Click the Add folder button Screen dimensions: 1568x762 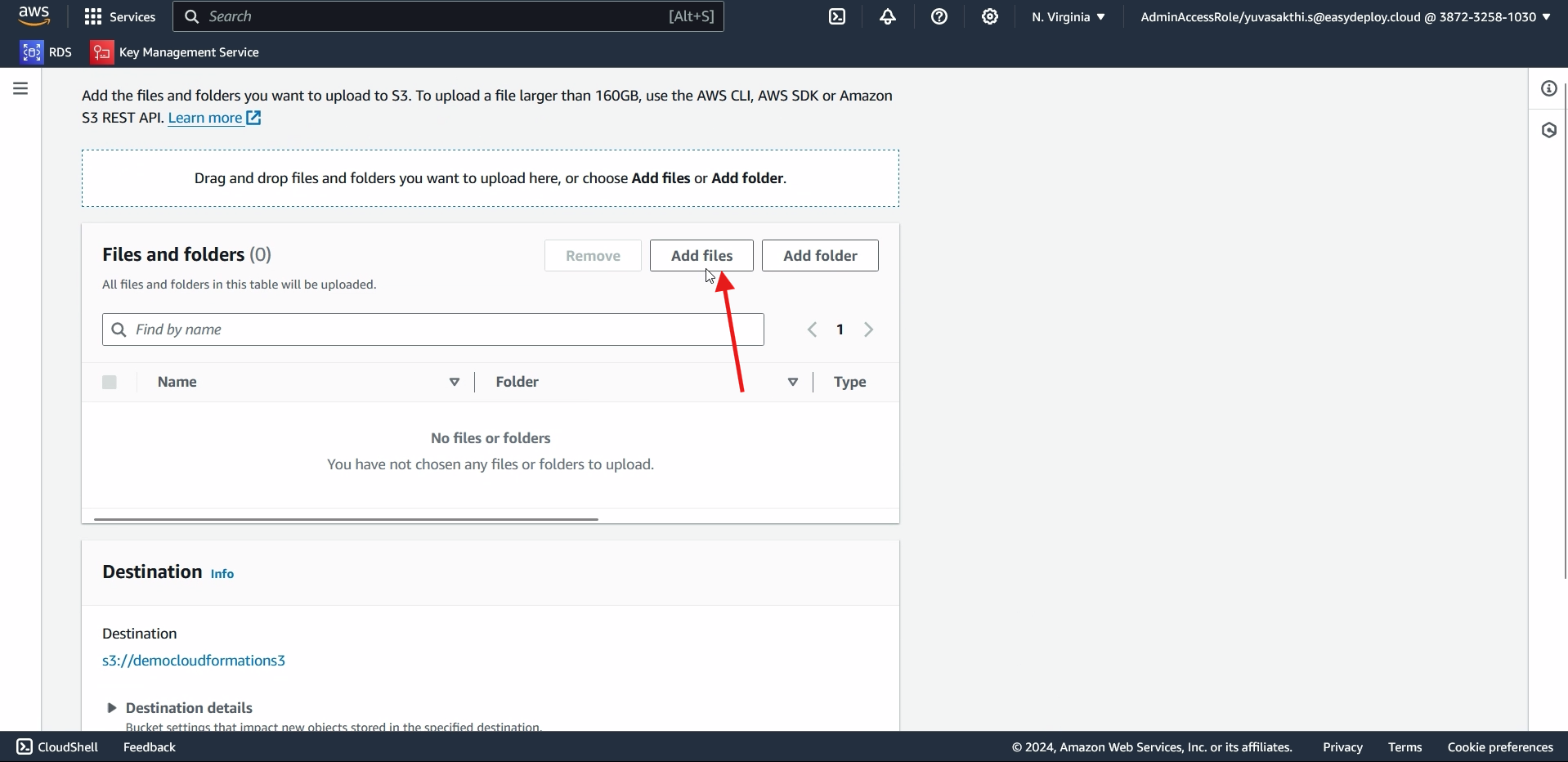click(x=820, y=256)
